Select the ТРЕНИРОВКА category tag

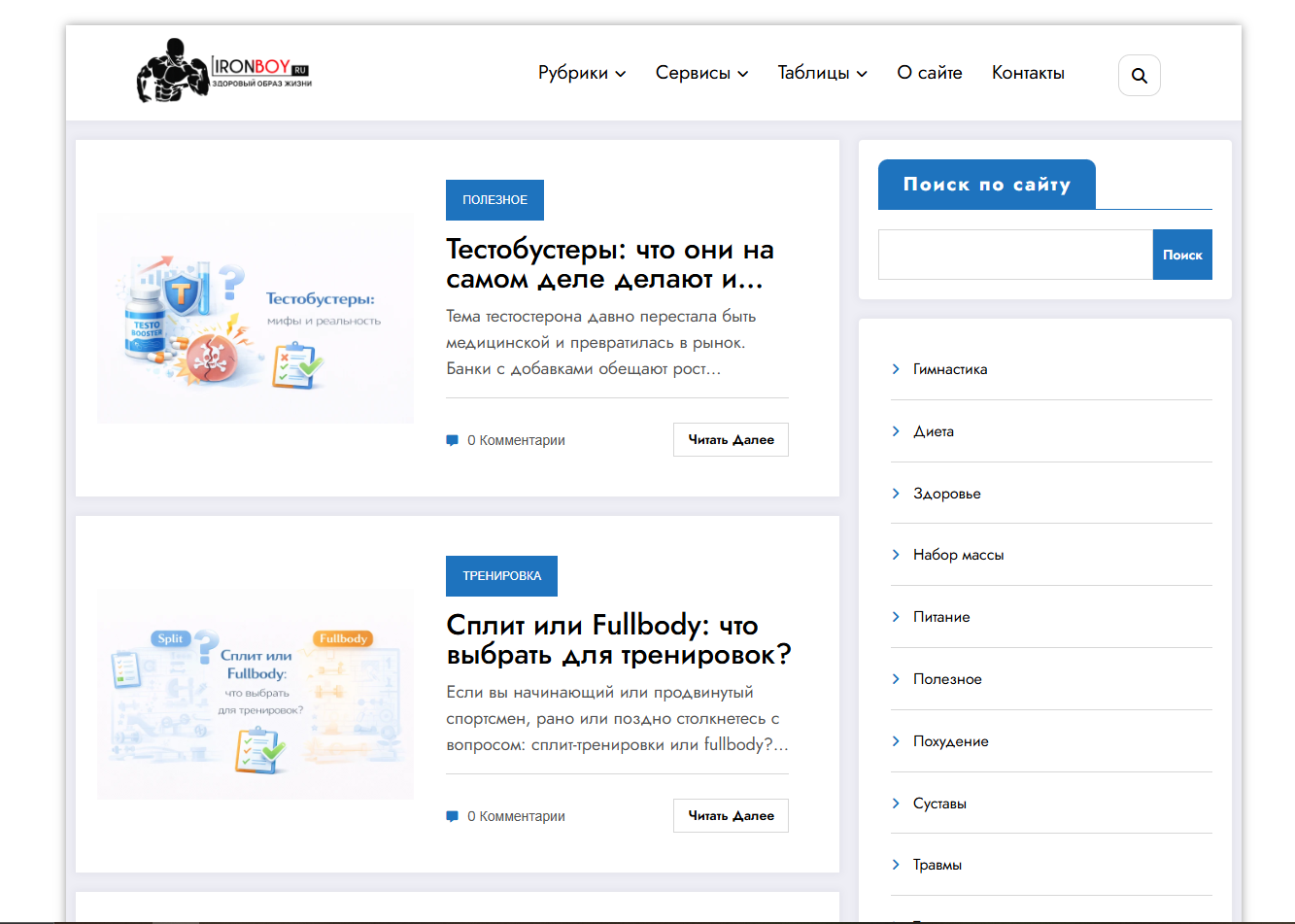click(x=501, y=576)
